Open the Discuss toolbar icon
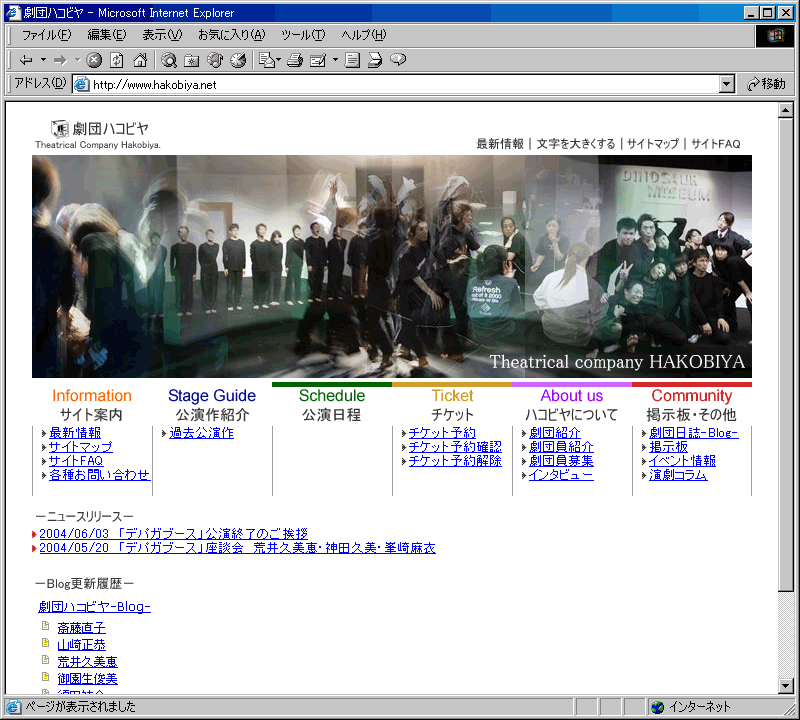Screen dimensions: 800x720 tap(352, 60)
